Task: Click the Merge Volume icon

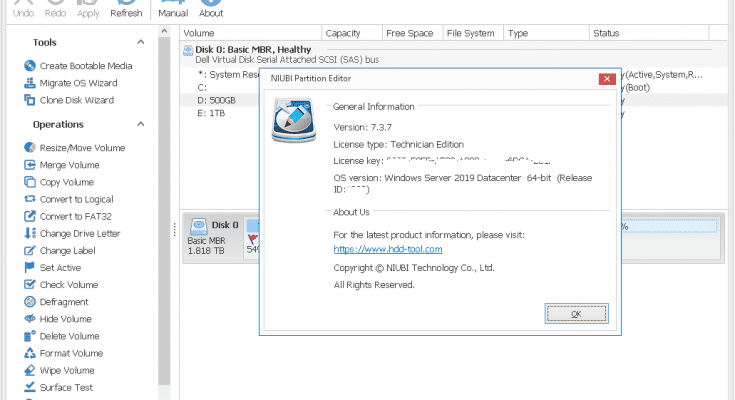Action: coord(30,165)
